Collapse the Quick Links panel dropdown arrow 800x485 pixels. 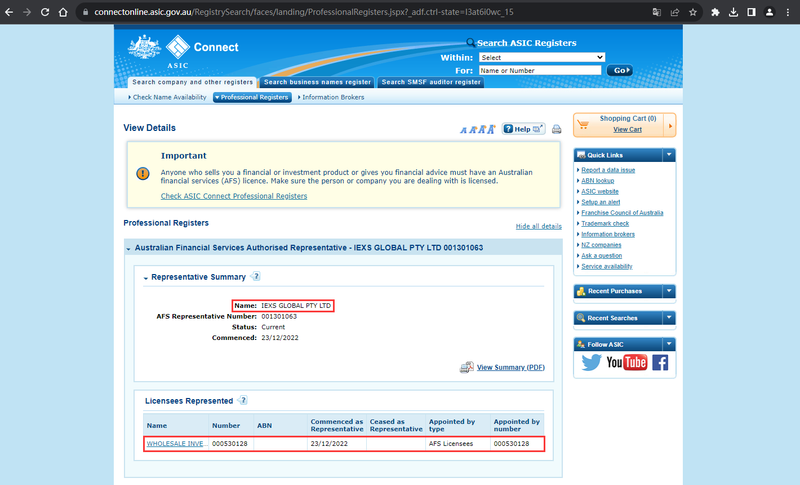pyautogui.click(x=669, y=155)
